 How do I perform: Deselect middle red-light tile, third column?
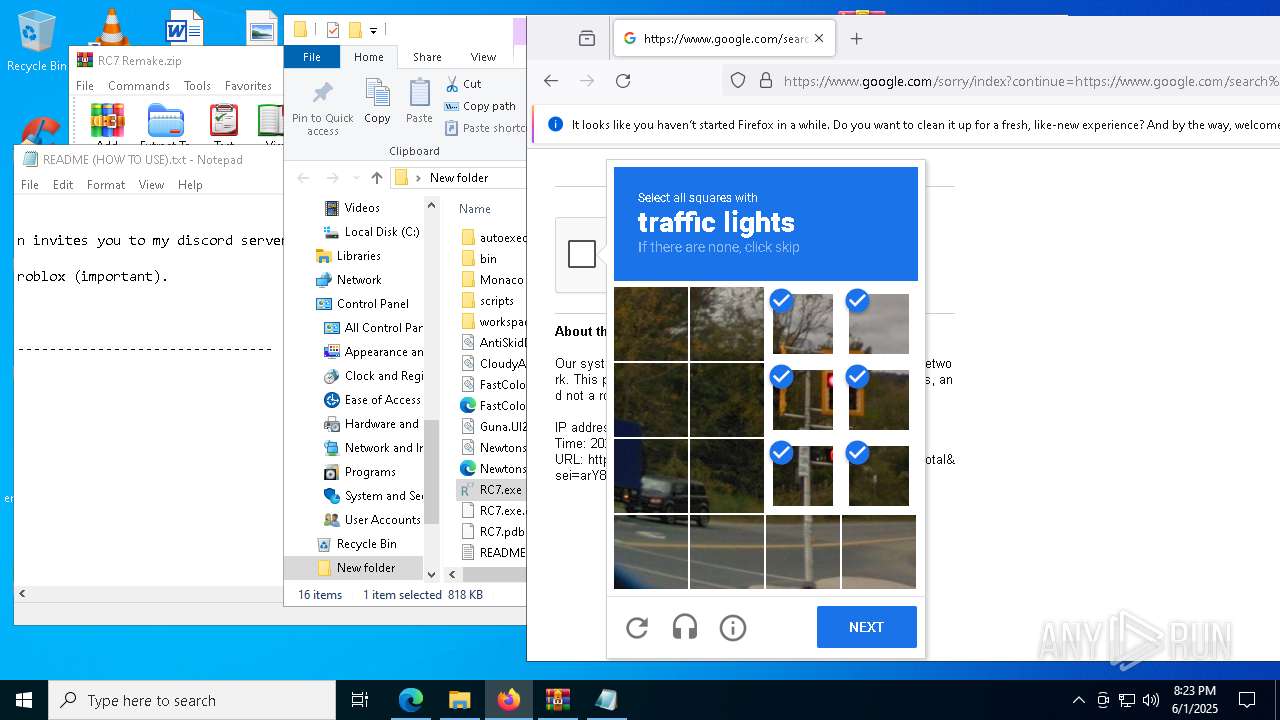(x=803, y=400)
